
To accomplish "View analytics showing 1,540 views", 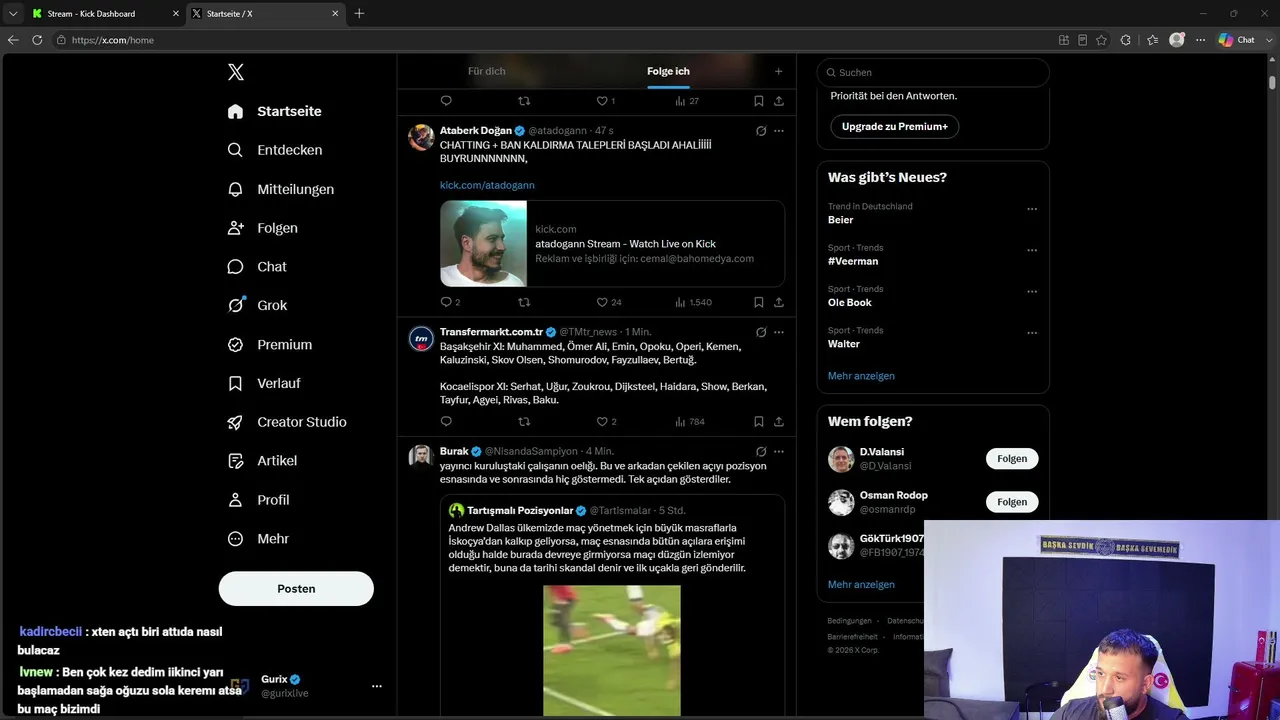I will click(x=693, y=302).
